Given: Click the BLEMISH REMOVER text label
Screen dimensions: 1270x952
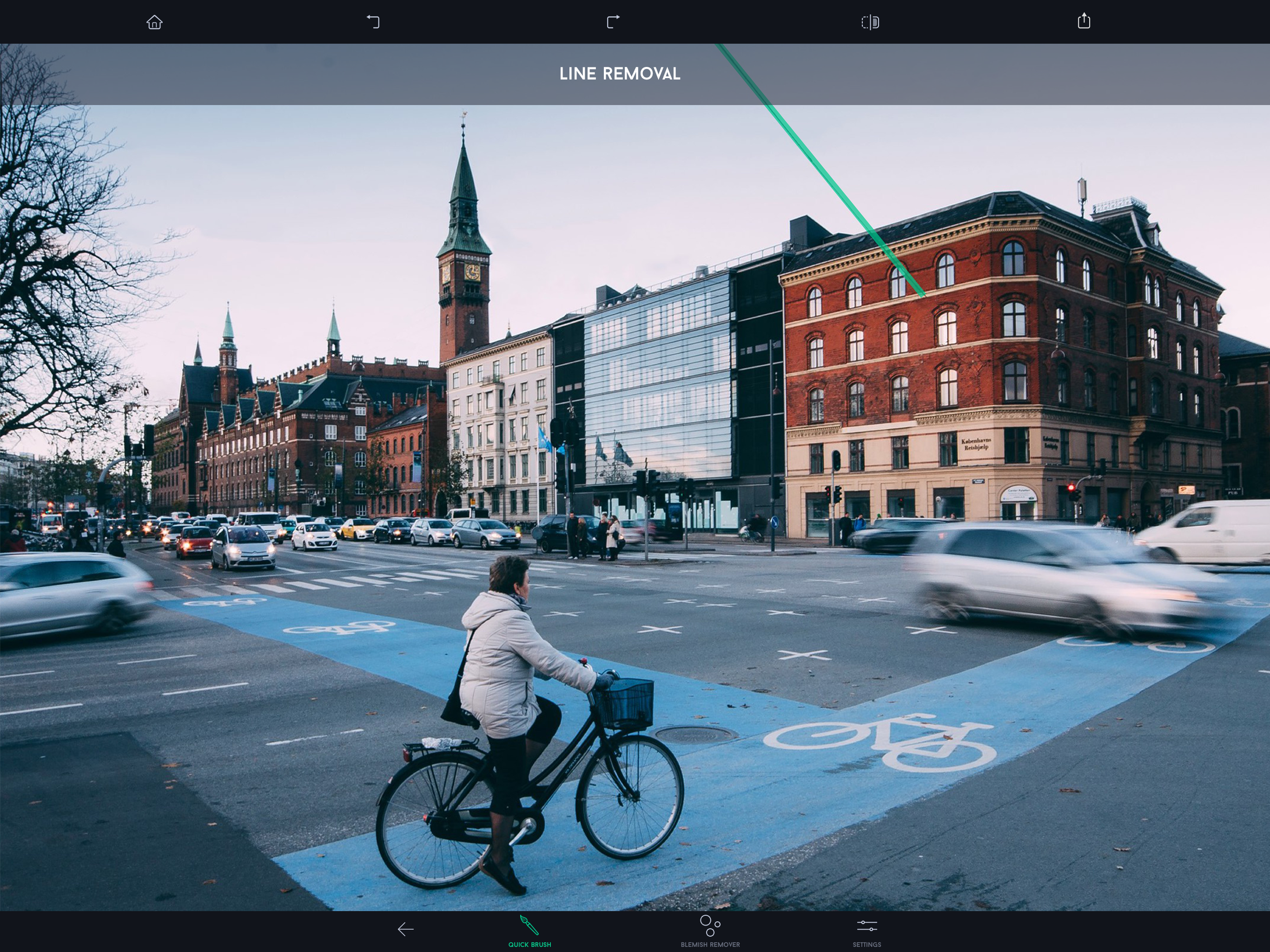Looking at the screenshot, I should (x=710, y=945).
